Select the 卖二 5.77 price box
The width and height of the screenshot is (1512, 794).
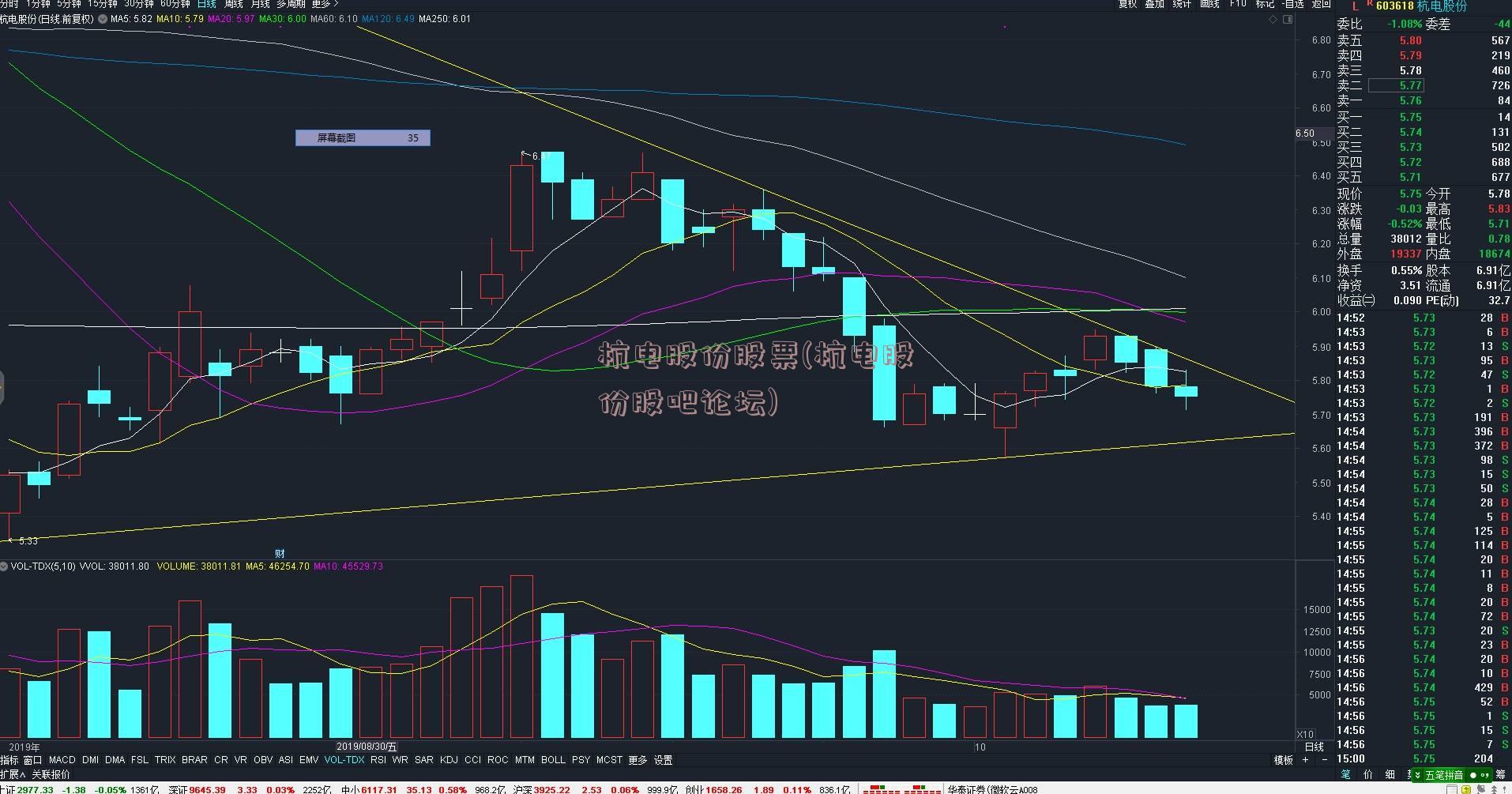click(1397, 85)
